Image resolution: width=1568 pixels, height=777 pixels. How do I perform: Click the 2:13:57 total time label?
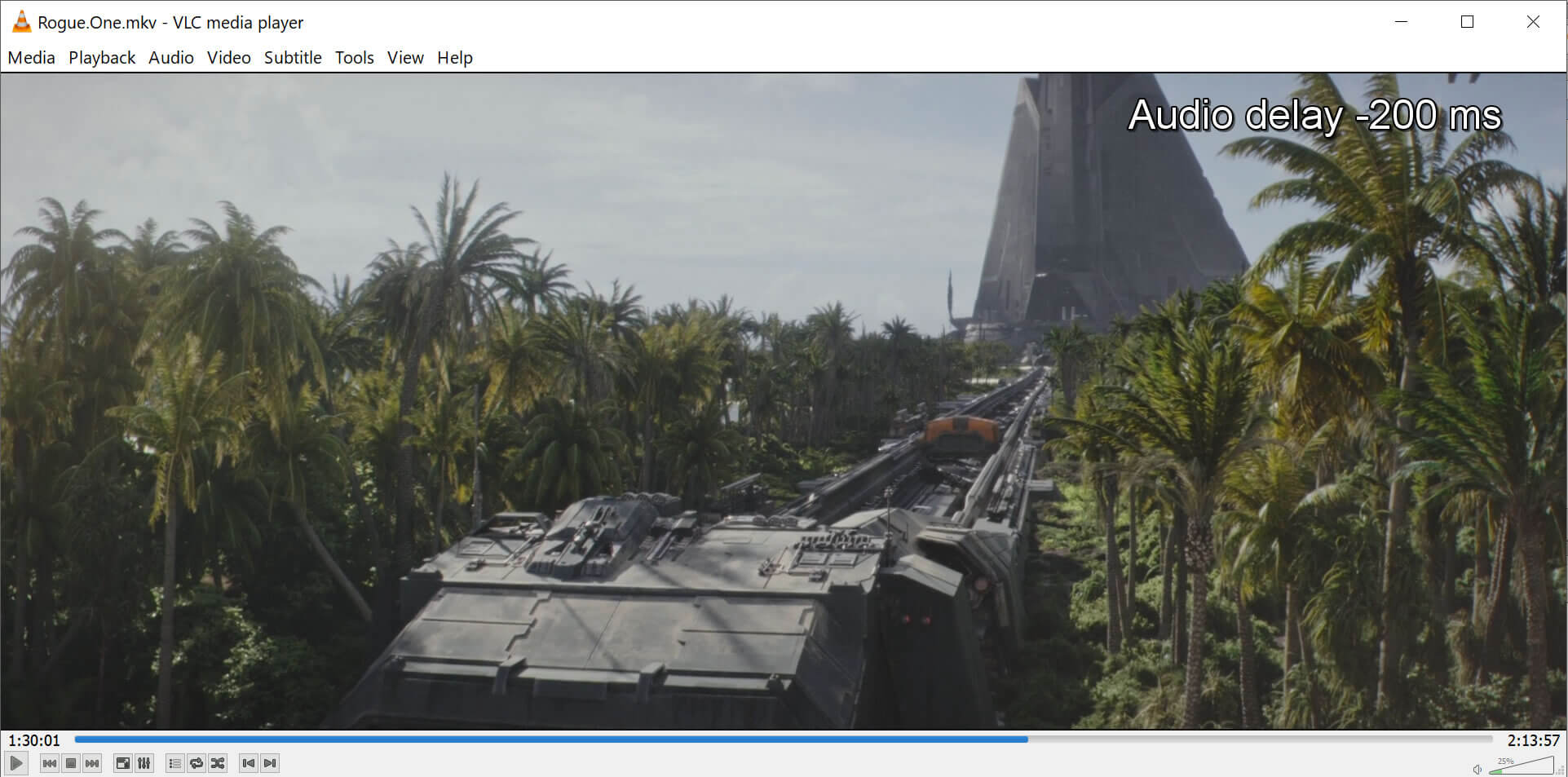coord(1533,740)
